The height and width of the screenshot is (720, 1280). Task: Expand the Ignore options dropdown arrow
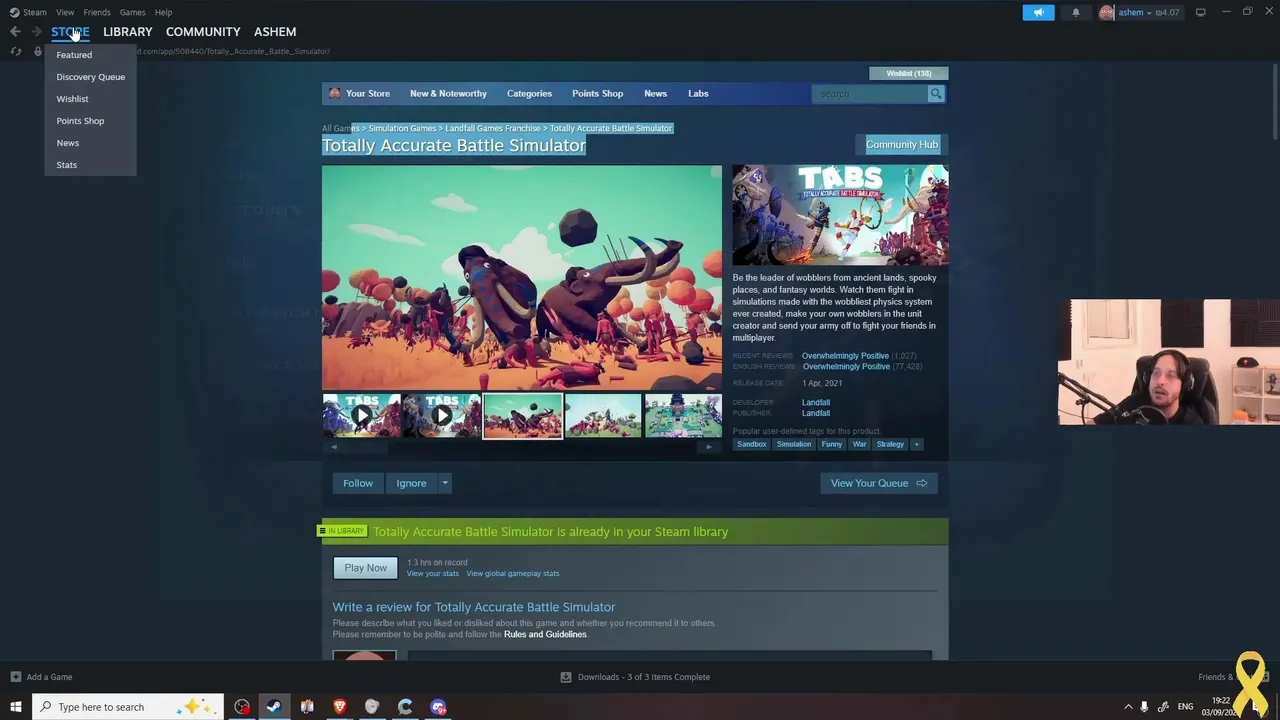point(445,483)
